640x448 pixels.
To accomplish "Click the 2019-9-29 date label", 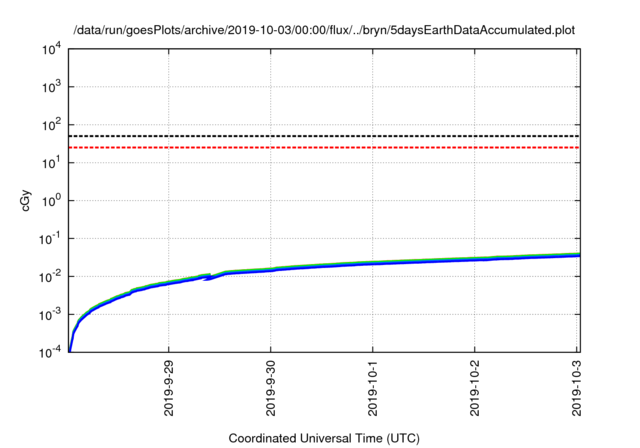I will coord(169,388).
